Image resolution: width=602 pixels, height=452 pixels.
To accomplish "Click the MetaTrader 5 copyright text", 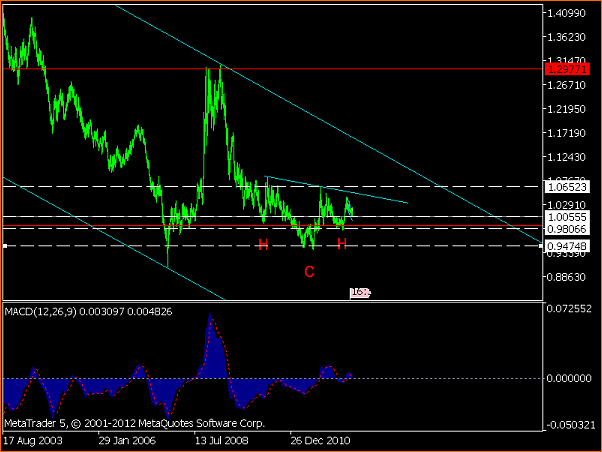I will tap(134, 424).
